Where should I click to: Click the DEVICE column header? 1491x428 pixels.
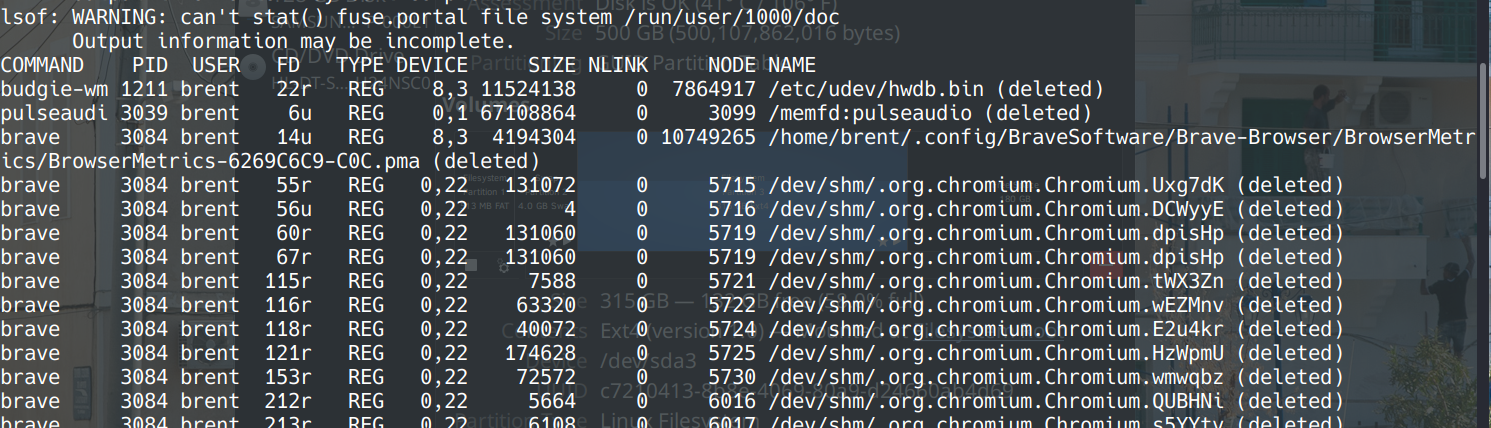432,65
